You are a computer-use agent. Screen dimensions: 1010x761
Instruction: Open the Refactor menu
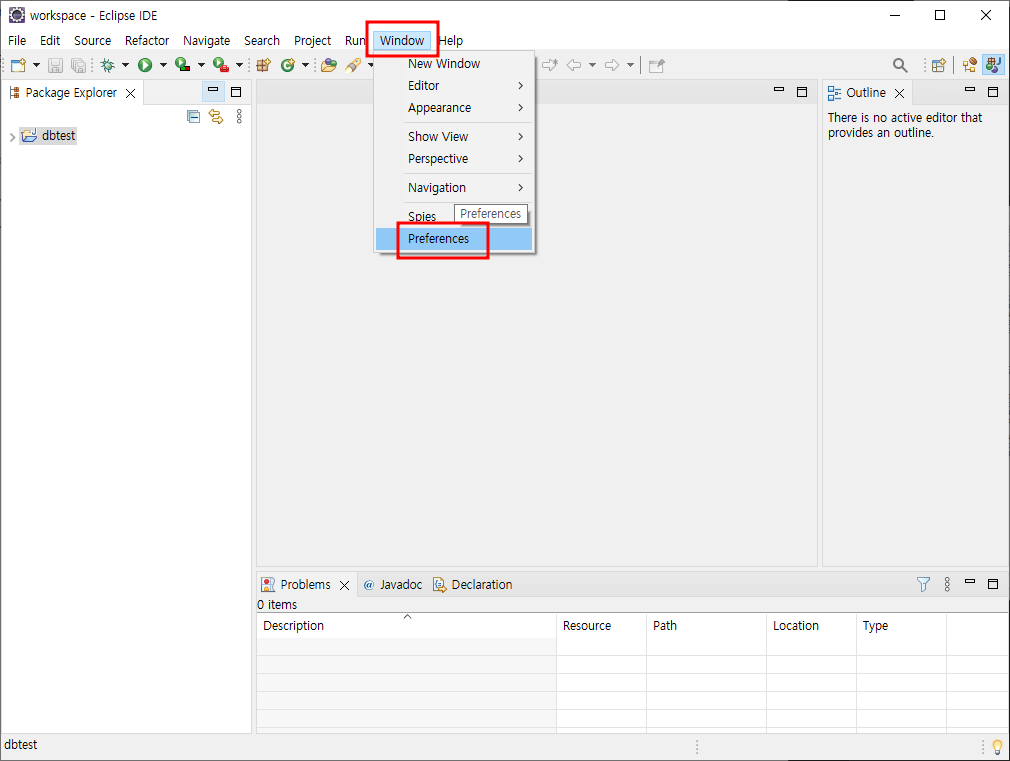coord(147,41)
